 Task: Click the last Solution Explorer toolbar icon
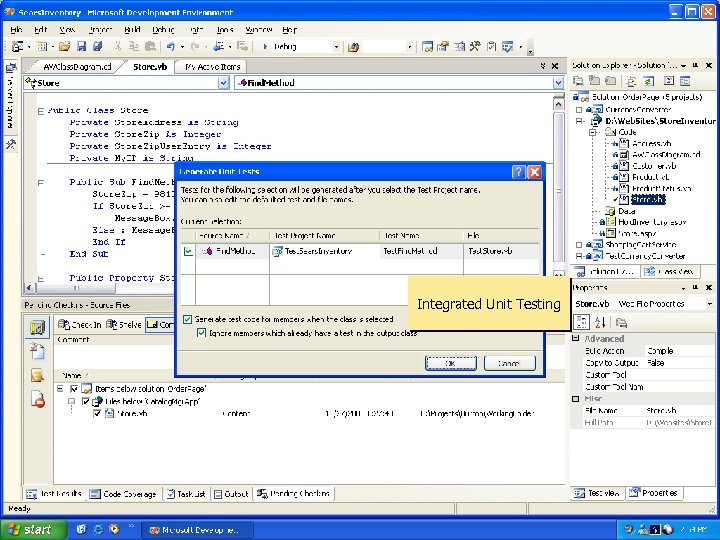coord(685,81)
